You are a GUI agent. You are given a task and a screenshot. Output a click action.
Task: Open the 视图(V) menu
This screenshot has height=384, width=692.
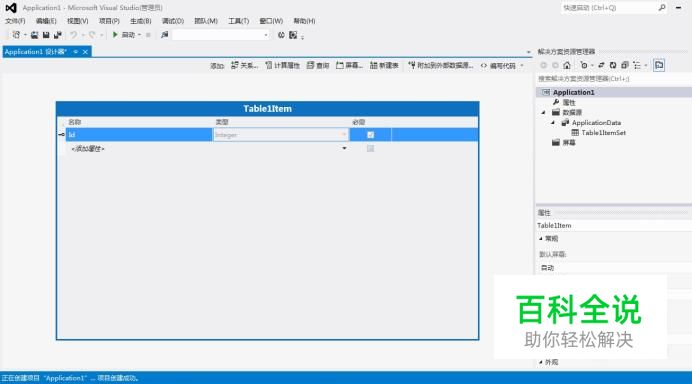[78, 21]
